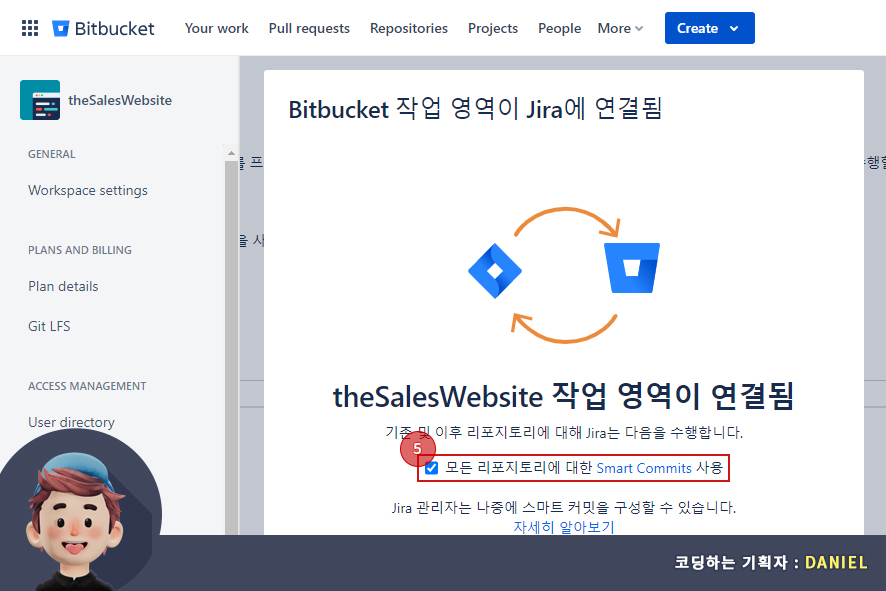The image size is (886, 591).
Task: Open Plan details in sidebar
Action: (x=63, y=286)
